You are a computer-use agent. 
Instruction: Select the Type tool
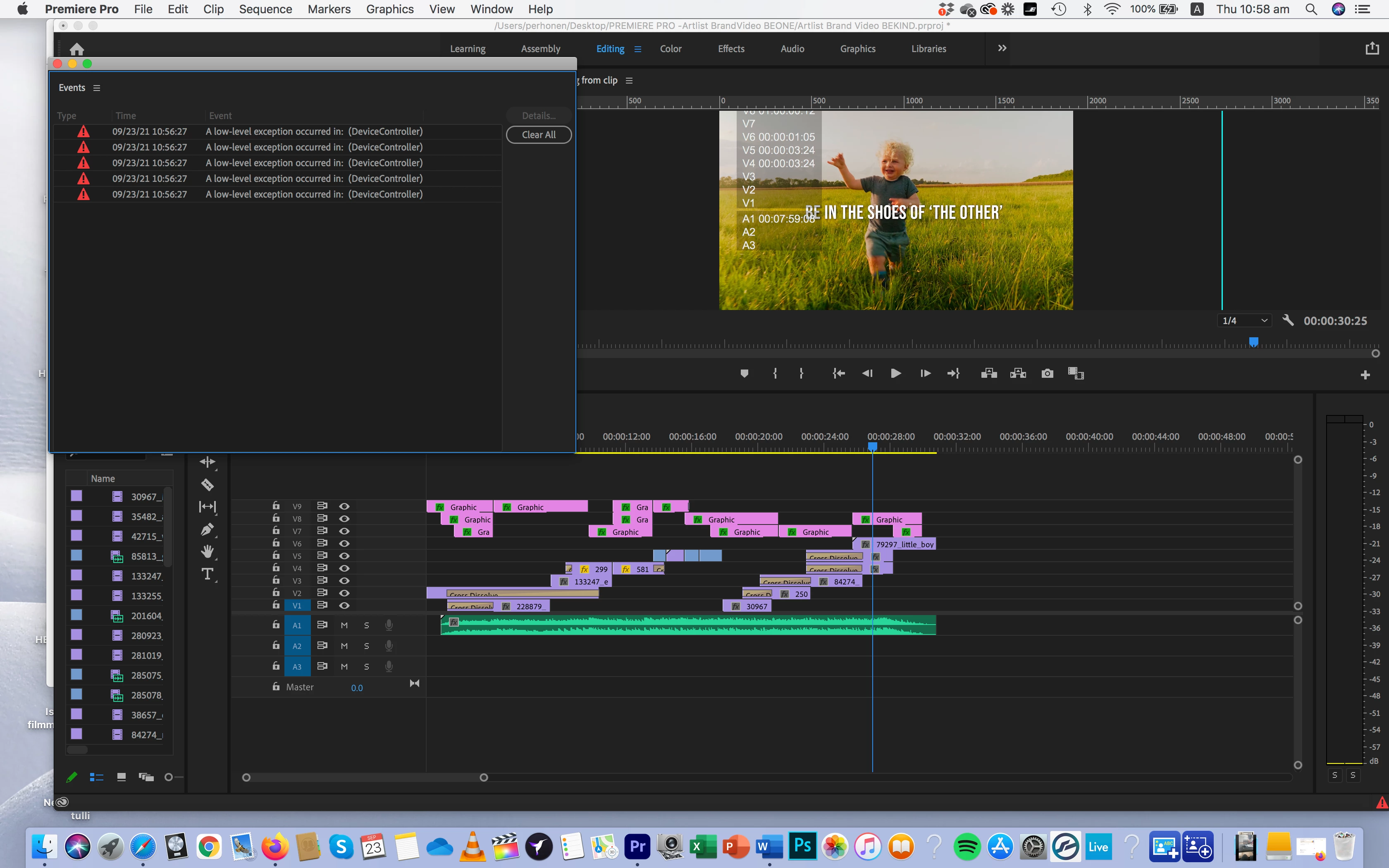coord(207,574)
